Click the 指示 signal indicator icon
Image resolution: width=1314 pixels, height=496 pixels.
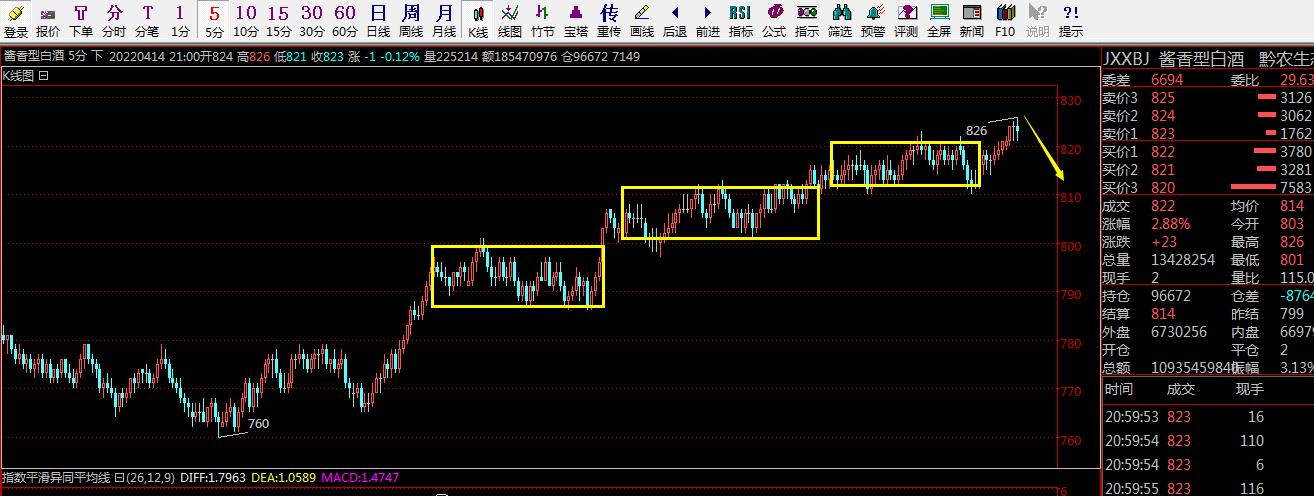(x=807, y=20)
